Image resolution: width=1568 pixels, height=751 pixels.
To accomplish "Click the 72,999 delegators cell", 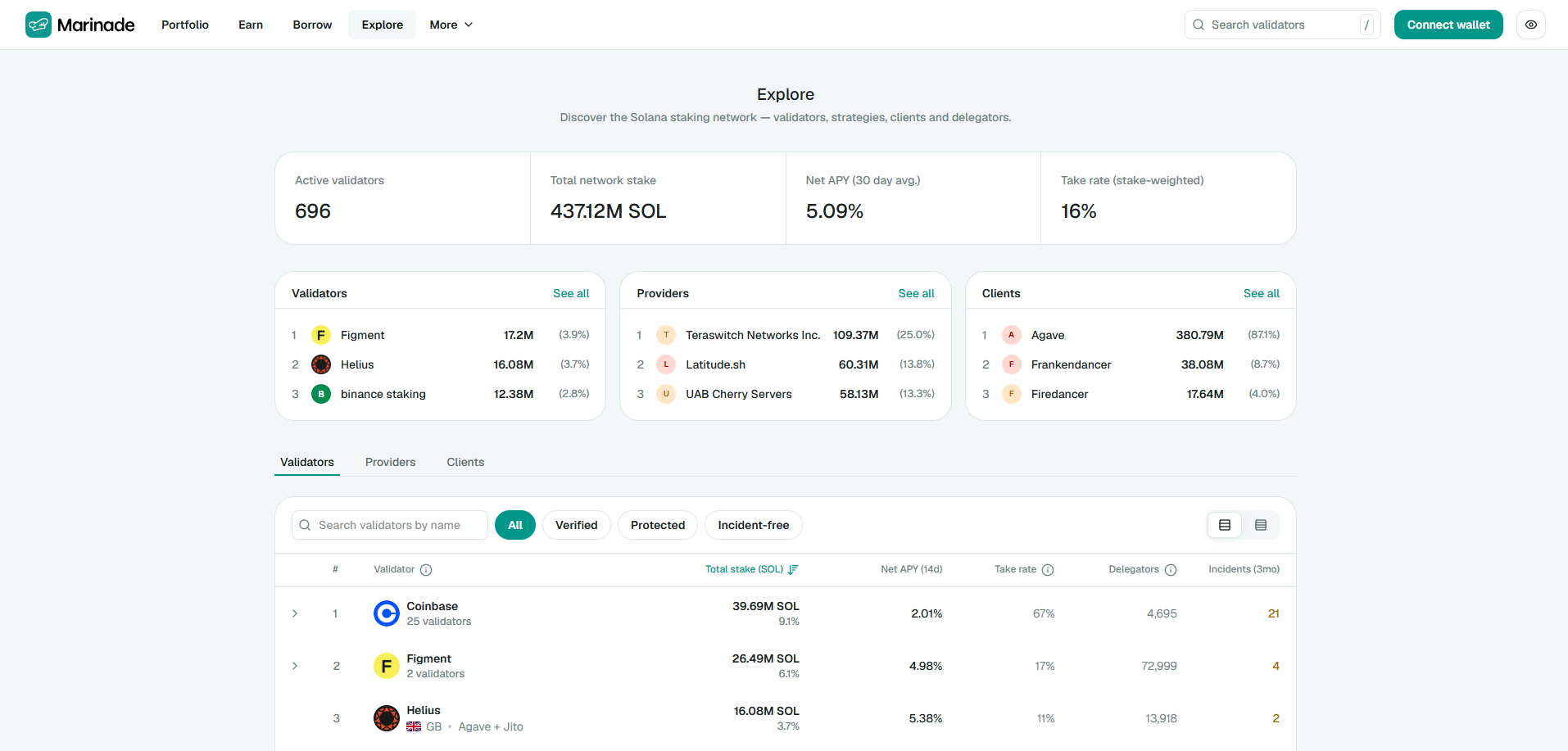I will click(x=1159, y=666).
